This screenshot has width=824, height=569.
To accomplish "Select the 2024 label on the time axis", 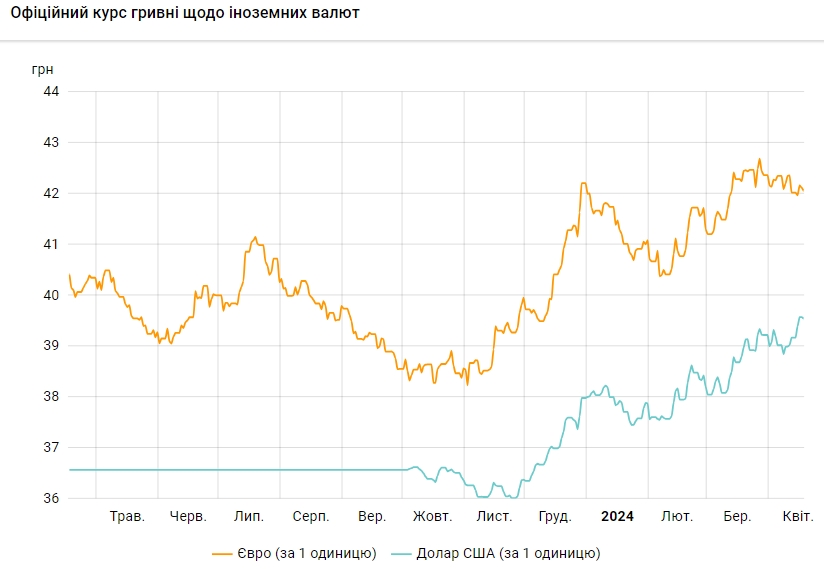I will [617, 517].
